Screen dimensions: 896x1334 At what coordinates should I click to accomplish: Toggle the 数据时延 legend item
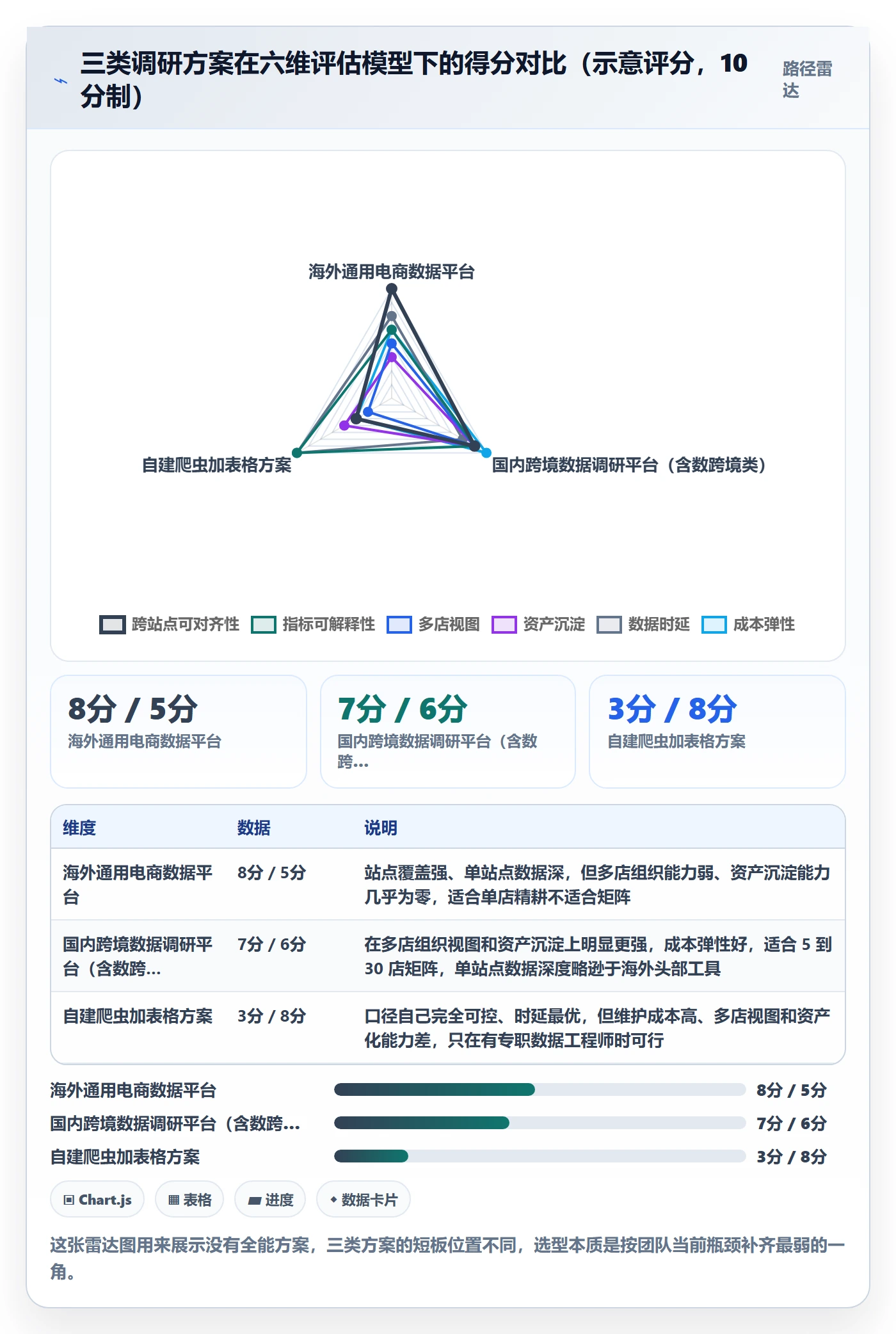click(643, 624)
